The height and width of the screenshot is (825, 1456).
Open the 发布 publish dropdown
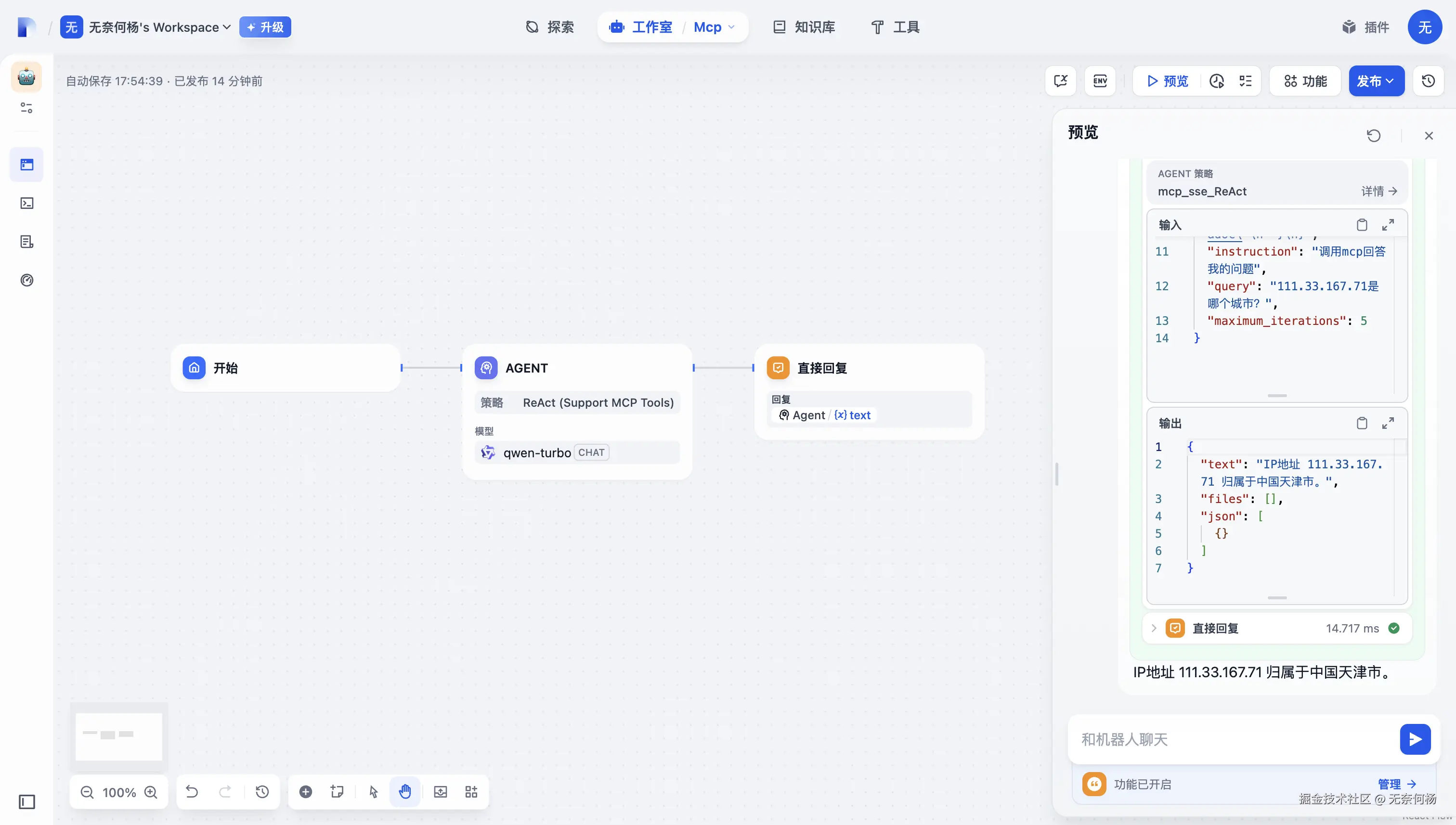(1376, 81)
